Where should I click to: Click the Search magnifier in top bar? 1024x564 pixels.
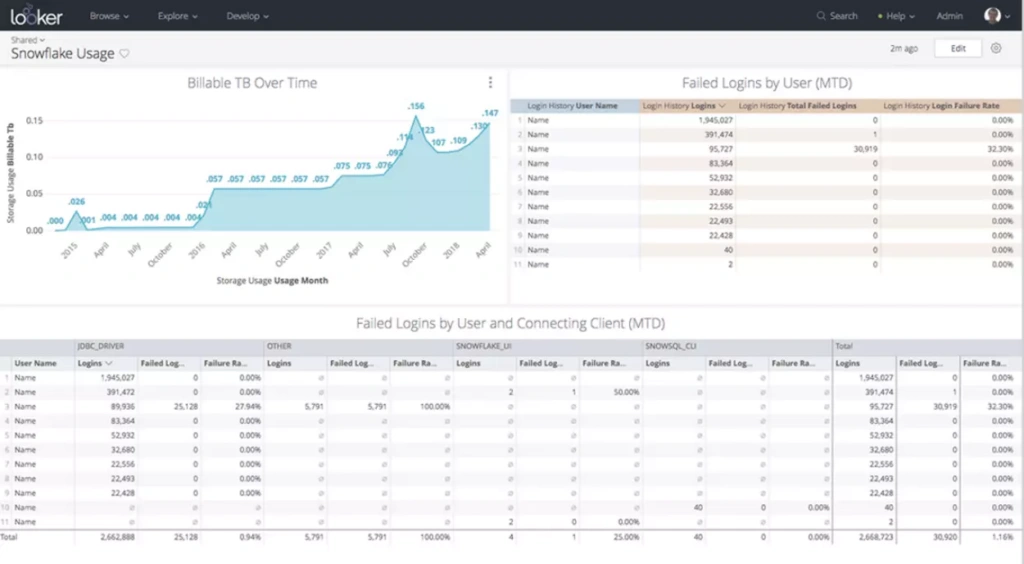(x=821, y=16)
